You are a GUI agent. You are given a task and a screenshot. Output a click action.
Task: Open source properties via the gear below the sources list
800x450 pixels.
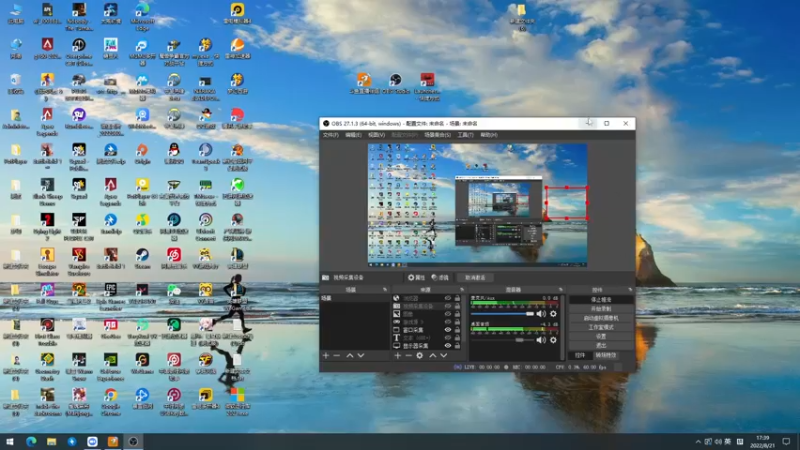(419, 355)
